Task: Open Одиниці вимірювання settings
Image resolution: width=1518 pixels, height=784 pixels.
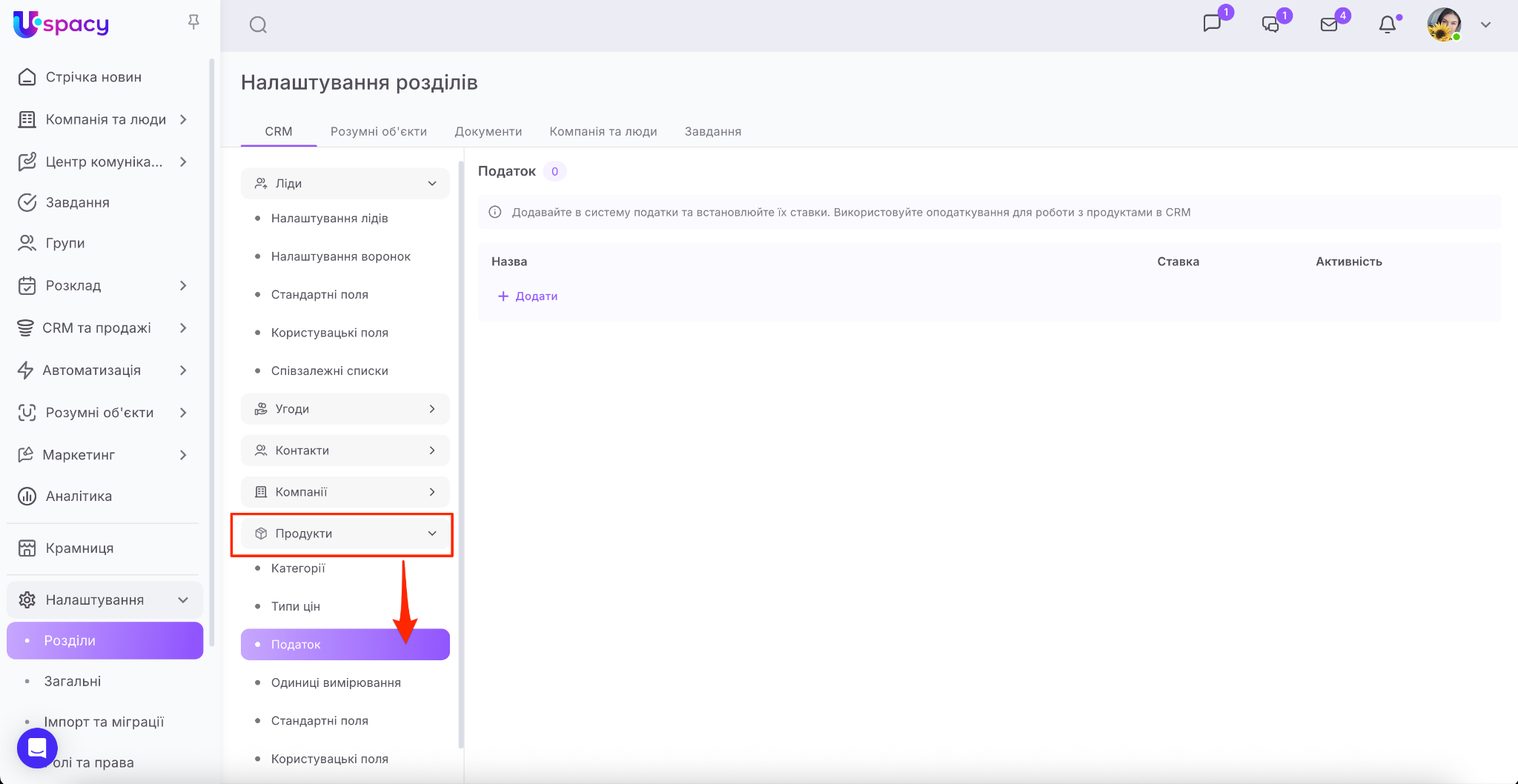Action: pyautogui.click(x=336, y=682)
